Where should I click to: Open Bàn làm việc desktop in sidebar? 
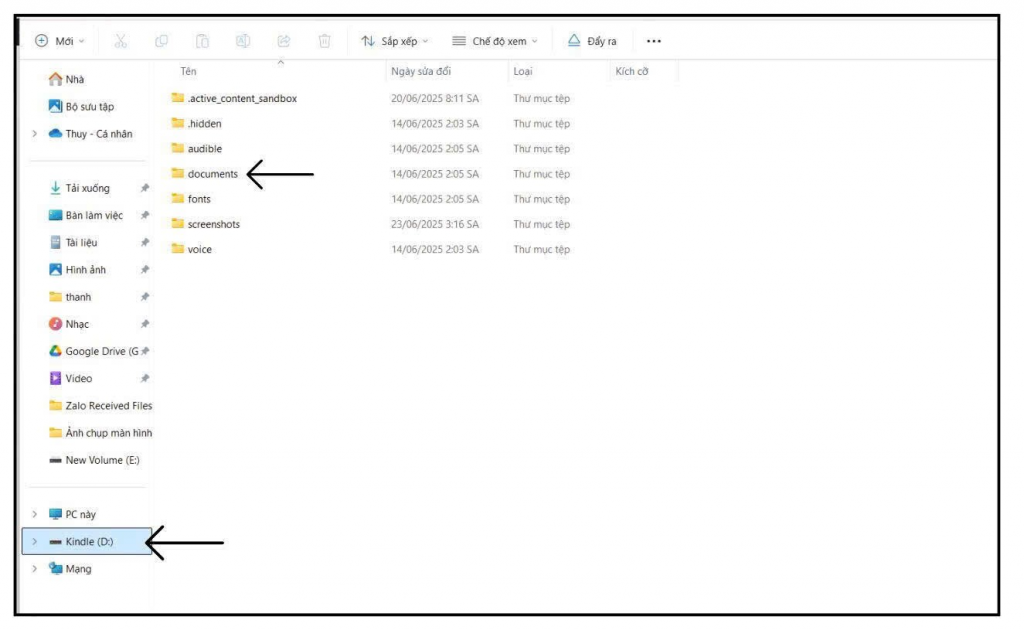click(86, 215)
